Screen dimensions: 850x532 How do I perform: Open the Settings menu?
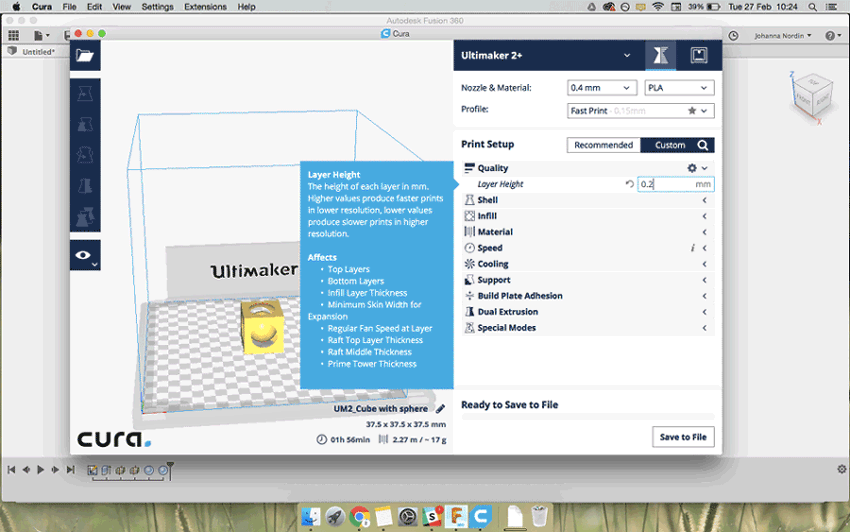tap(157, 7)
